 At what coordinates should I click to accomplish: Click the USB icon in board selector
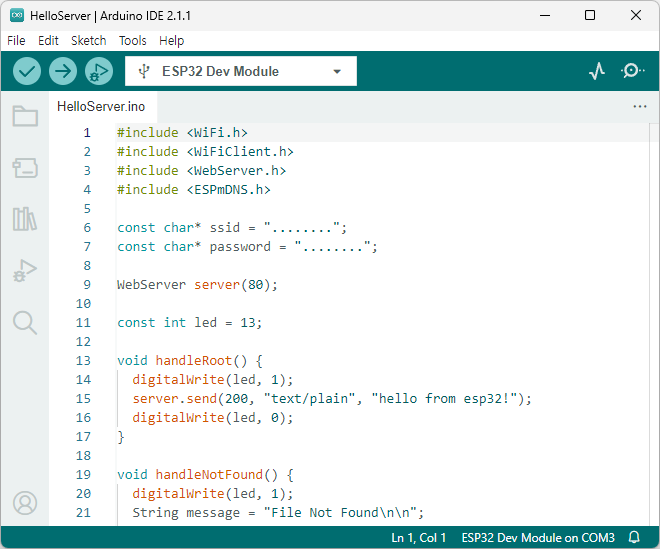pos(144,71)
